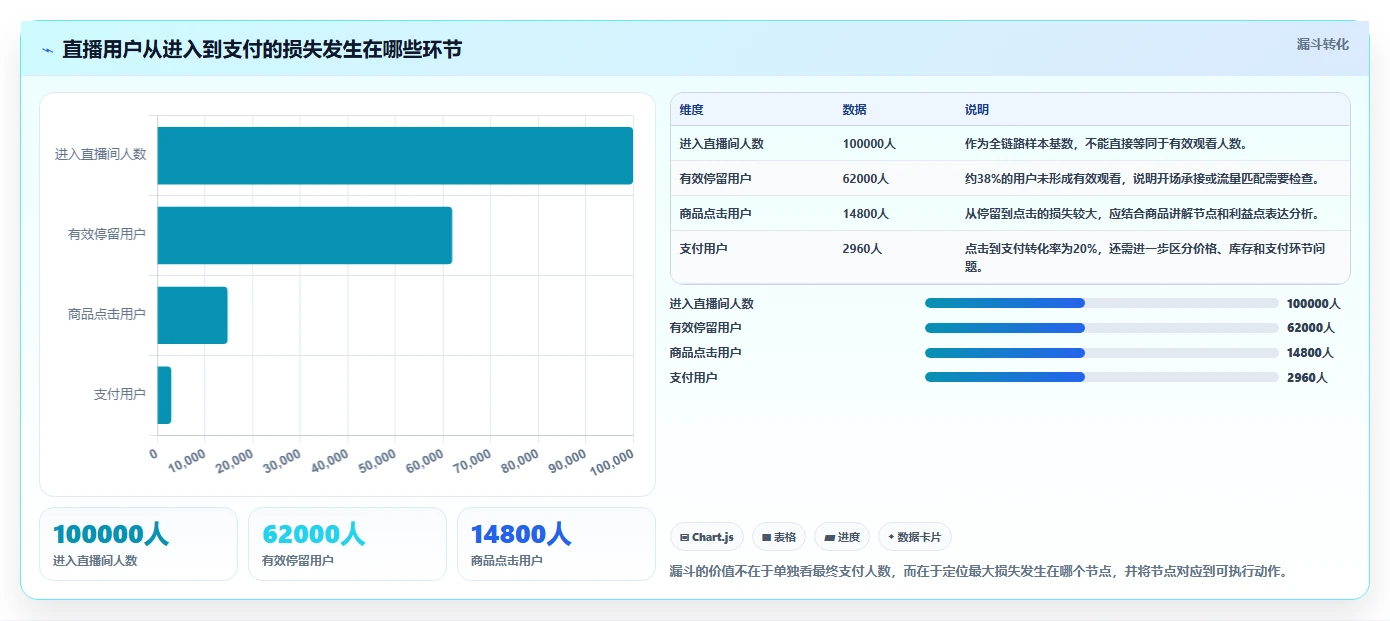Click the 有效停留用户 bar in chart
1390x621 pixels.
(305, 235)
